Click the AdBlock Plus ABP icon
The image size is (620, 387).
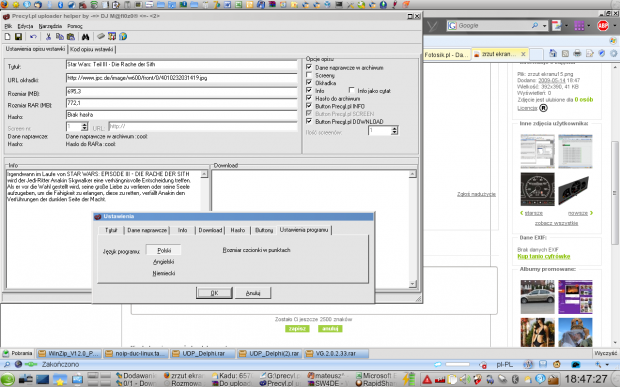(x=603, y=26)
